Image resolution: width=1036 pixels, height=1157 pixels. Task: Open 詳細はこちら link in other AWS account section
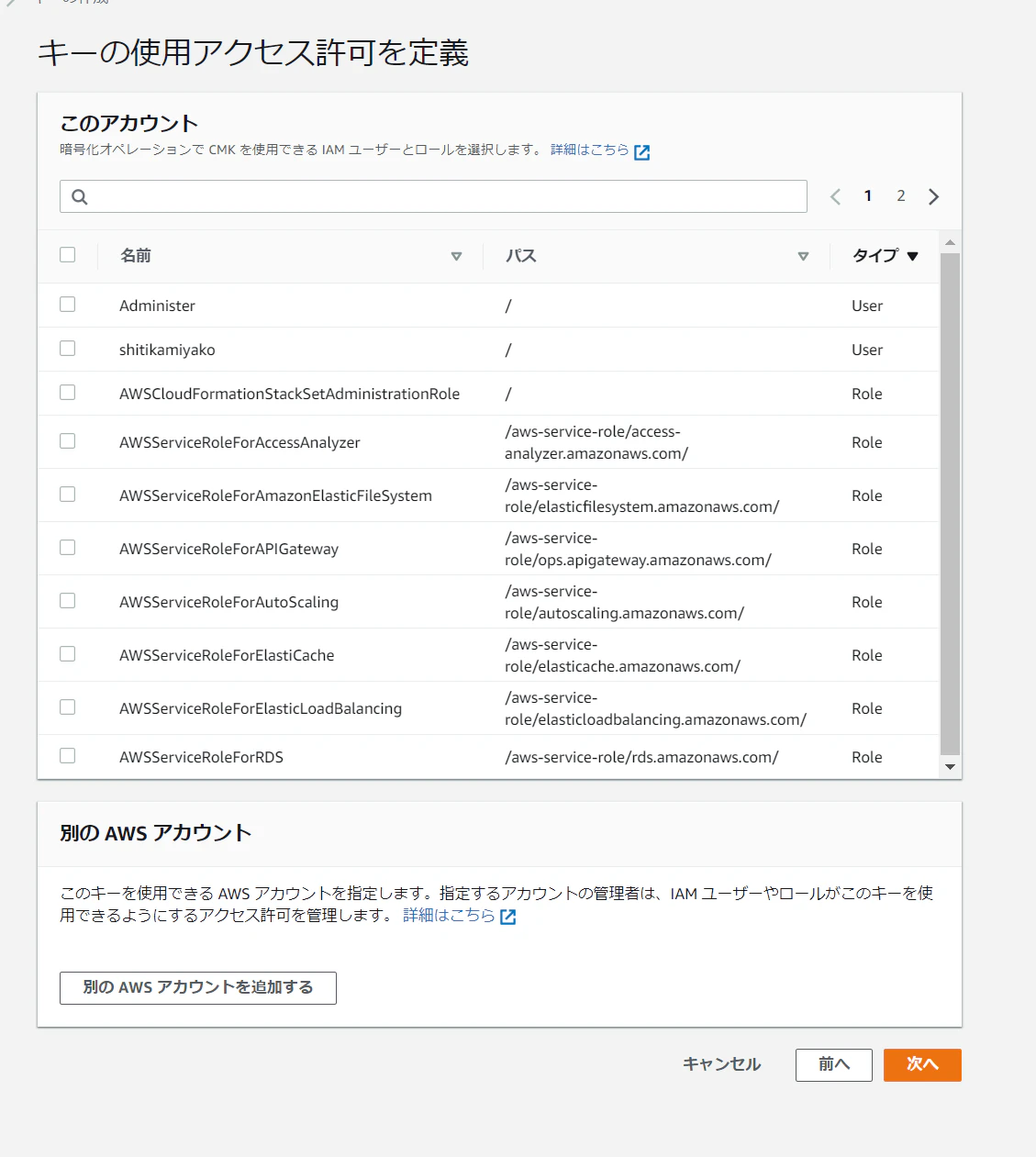pyautogui.click(x=449, y=915)
